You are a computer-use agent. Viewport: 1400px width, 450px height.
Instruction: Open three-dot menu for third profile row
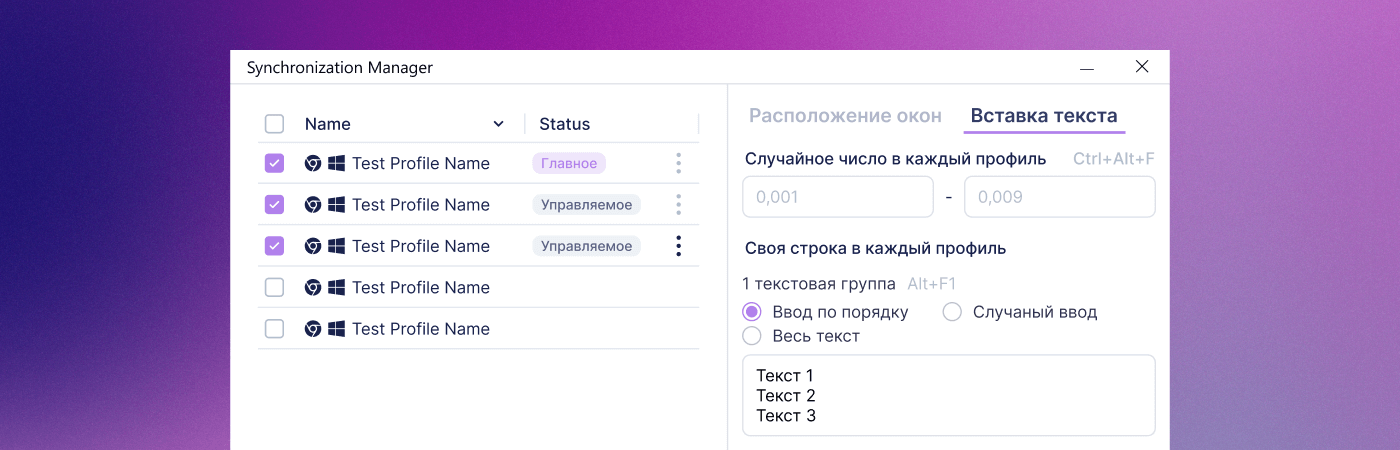point(678,246)
